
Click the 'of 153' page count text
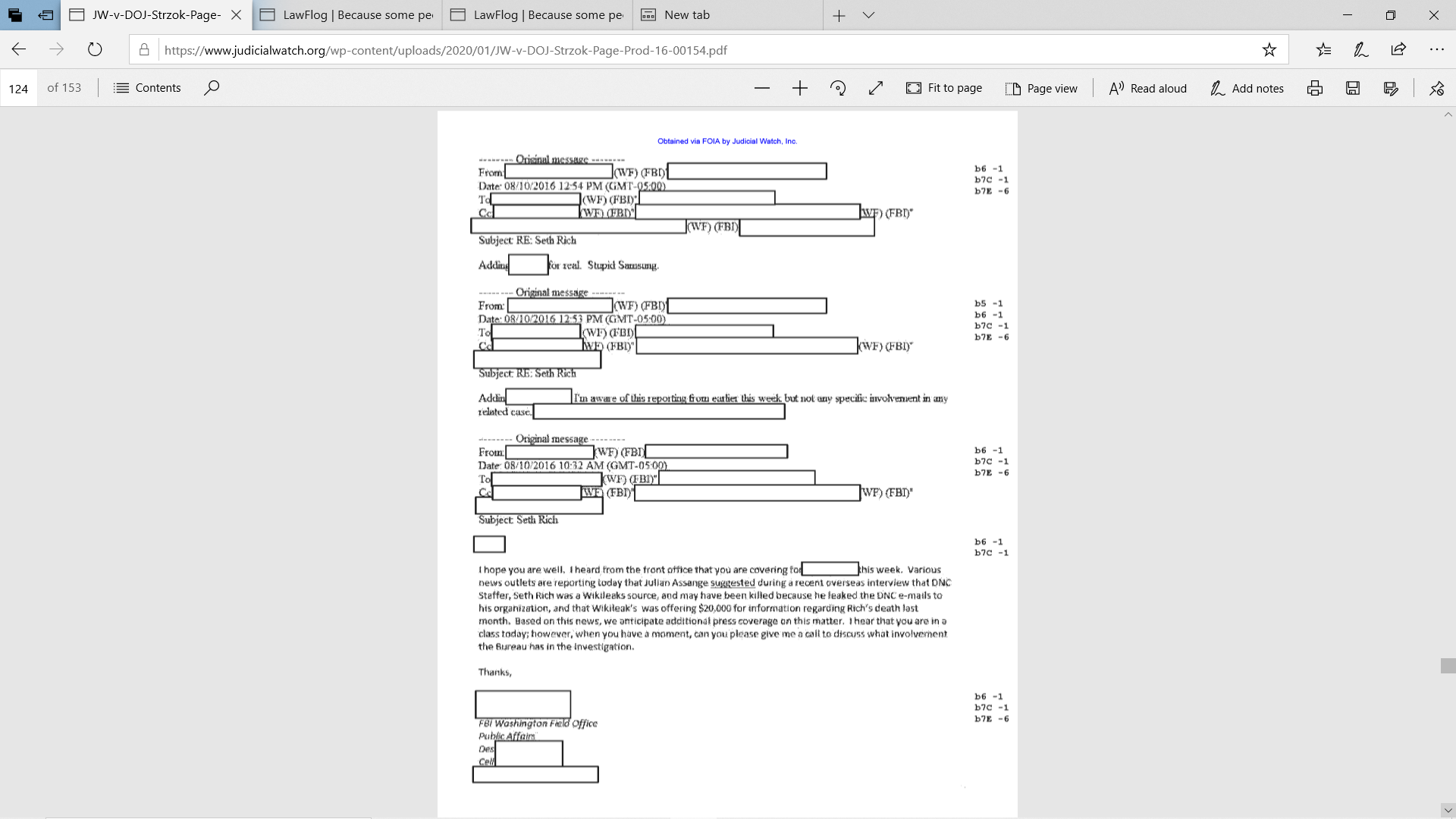[64, 88]
